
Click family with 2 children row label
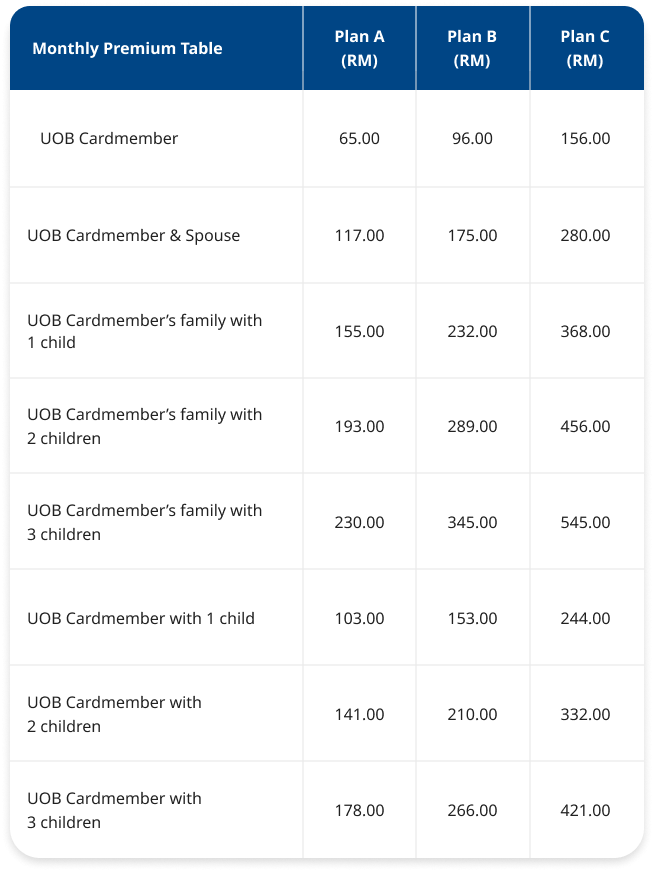(145, 427)
